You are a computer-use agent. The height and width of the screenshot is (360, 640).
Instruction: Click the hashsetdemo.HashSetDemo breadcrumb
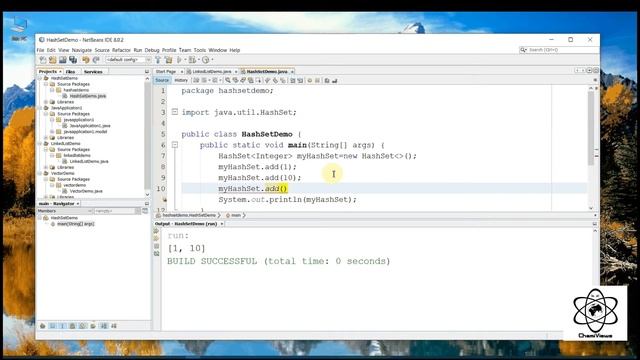[x=188, y=215]
